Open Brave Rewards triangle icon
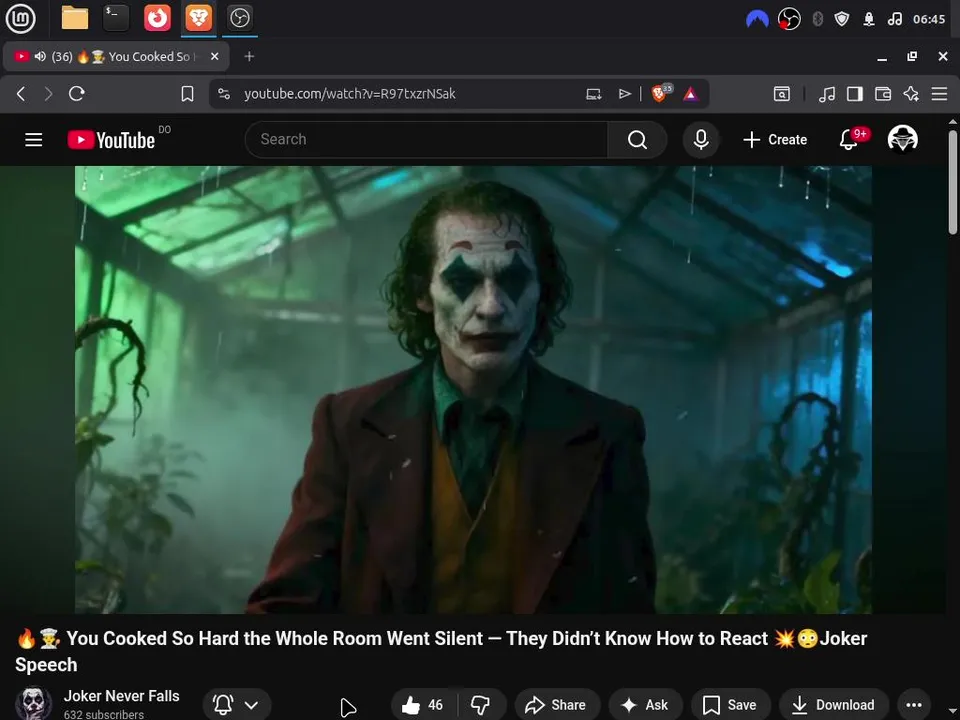960x720 pixels. [691, 94]
